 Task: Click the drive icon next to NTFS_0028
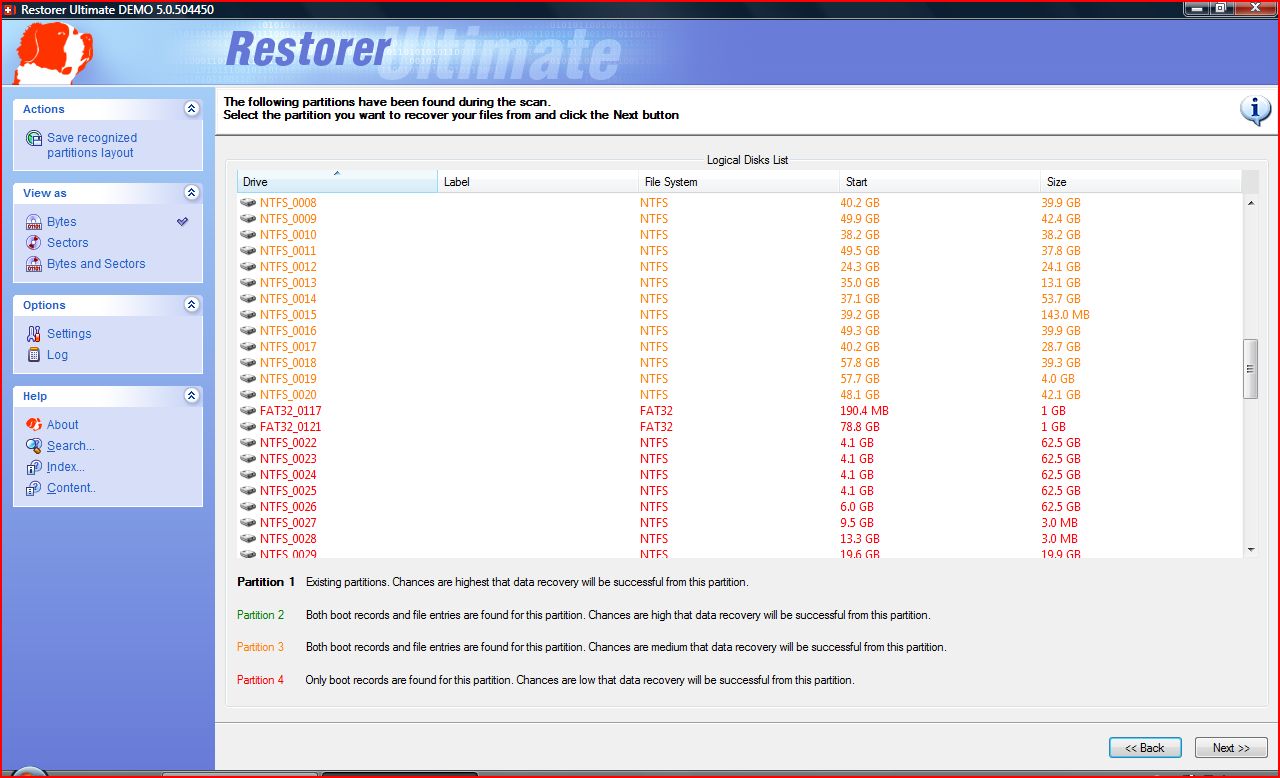(x=249, y=539)
